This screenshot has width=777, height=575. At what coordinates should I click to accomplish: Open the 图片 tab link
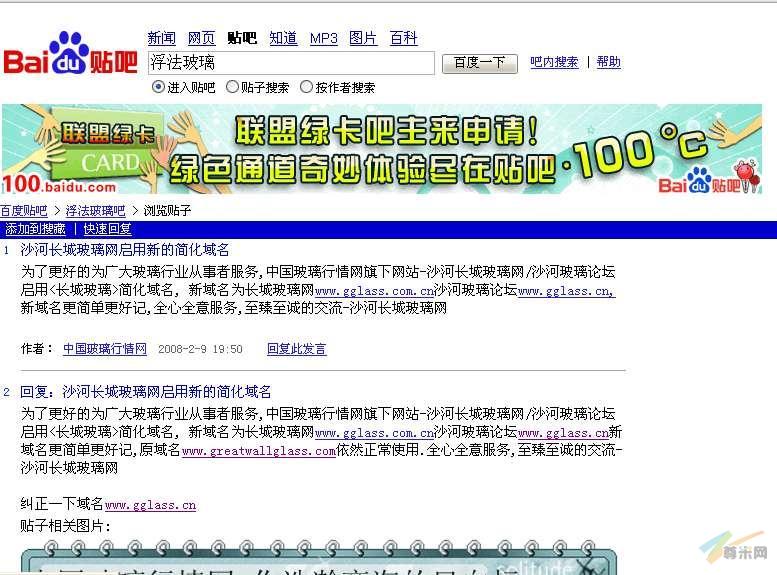[x=363, y=38]
